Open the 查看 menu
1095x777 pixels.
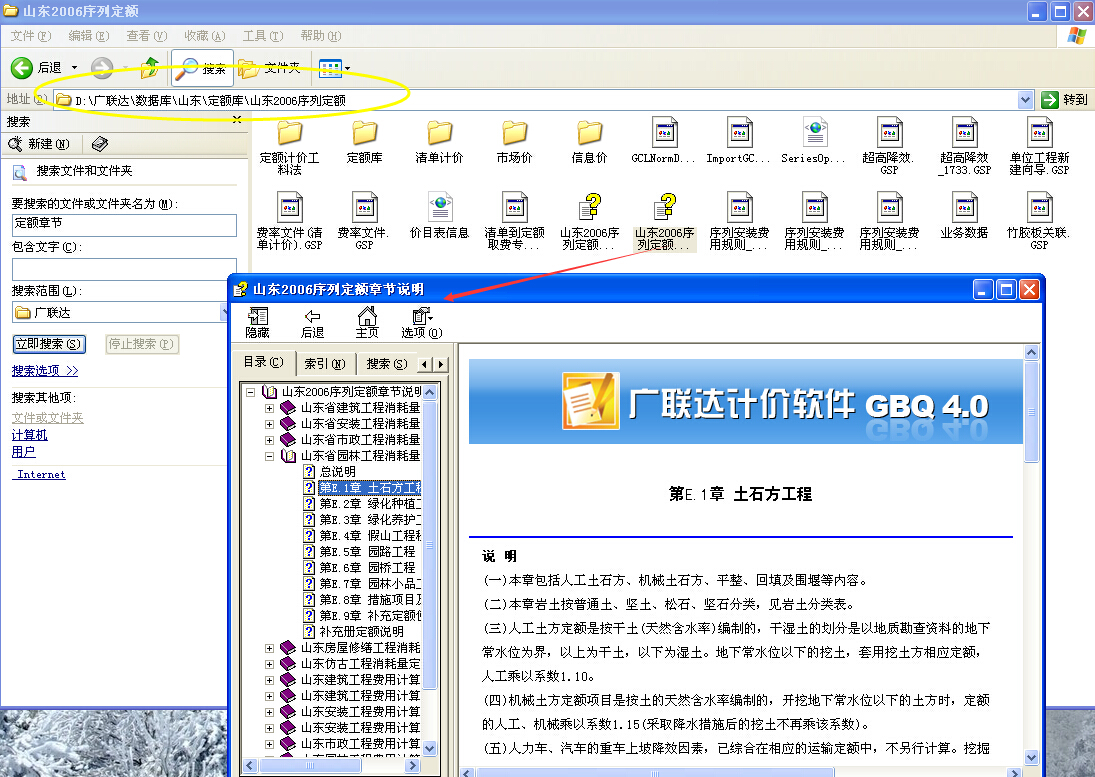pyautogui.click(x=146, y=36)
